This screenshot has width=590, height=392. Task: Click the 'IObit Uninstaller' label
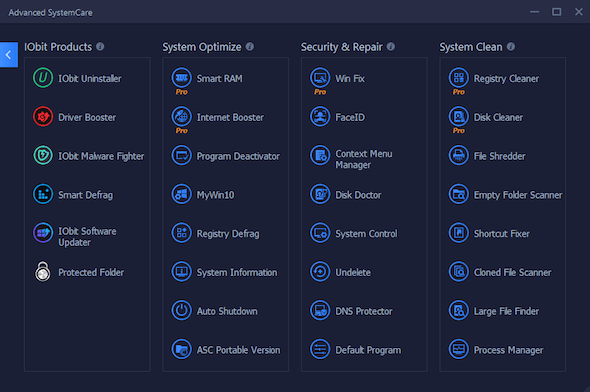90,79
